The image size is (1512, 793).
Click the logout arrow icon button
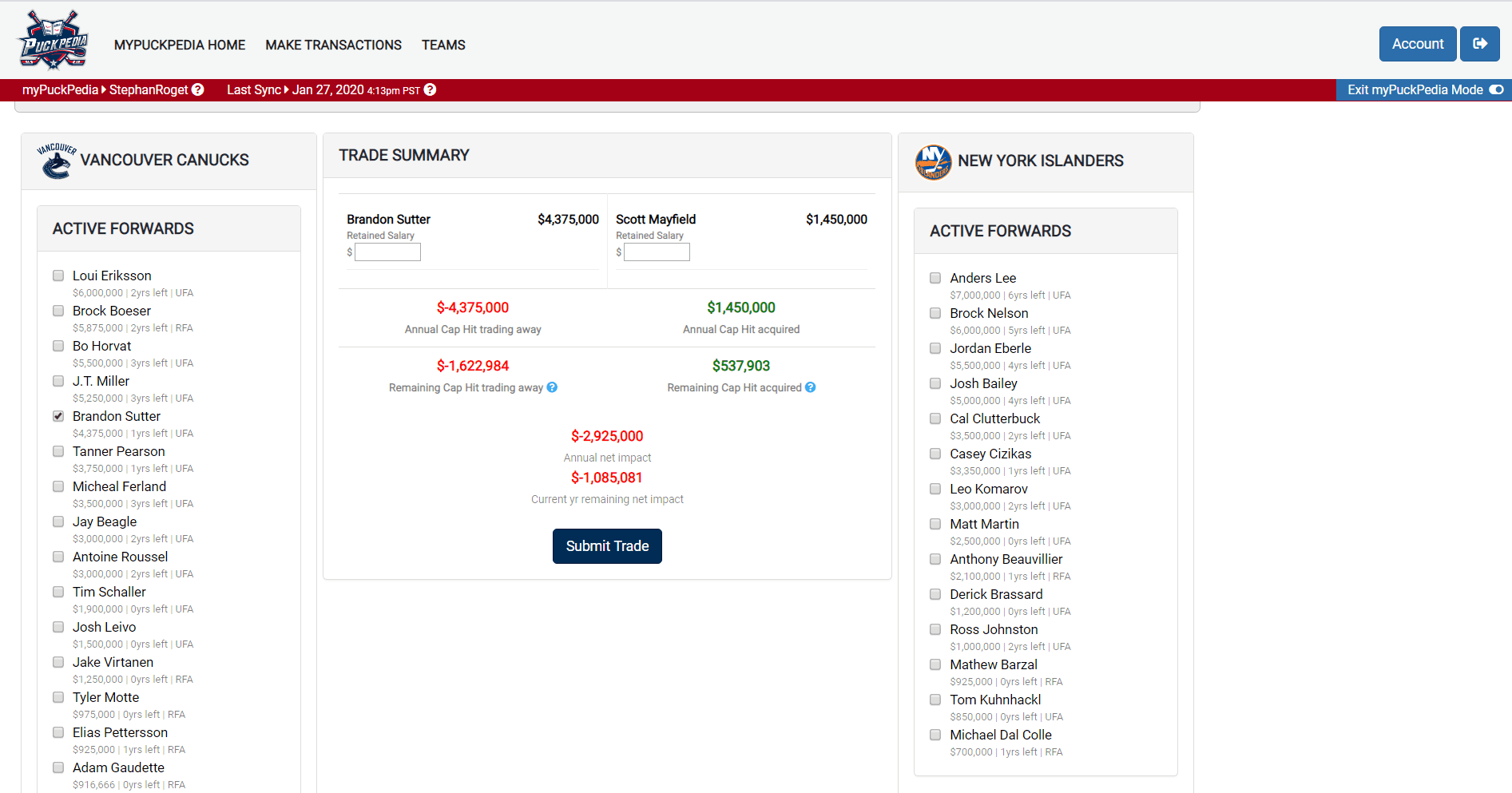coord(1479,44)
